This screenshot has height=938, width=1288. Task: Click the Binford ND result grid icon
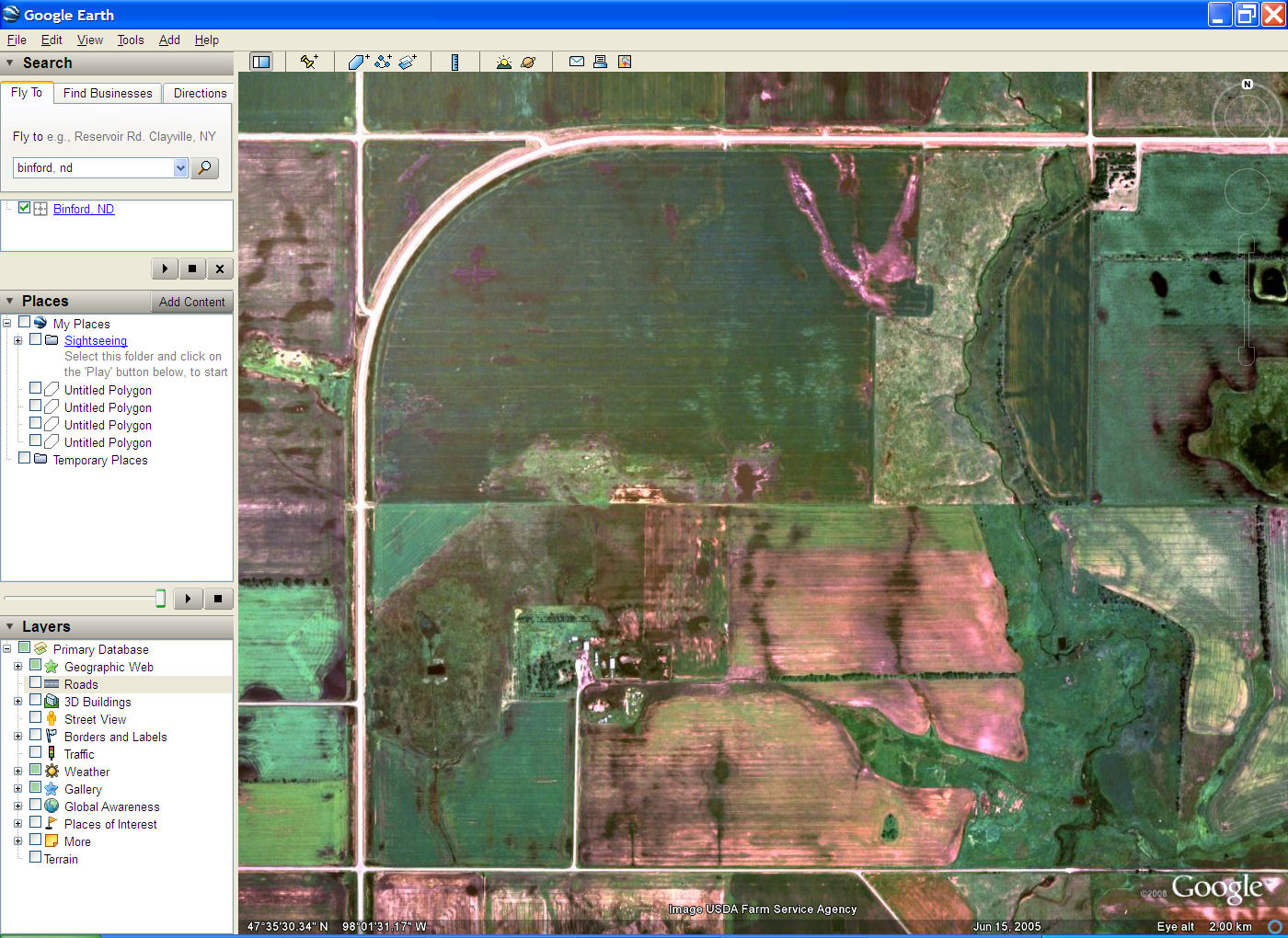point(40,209)
